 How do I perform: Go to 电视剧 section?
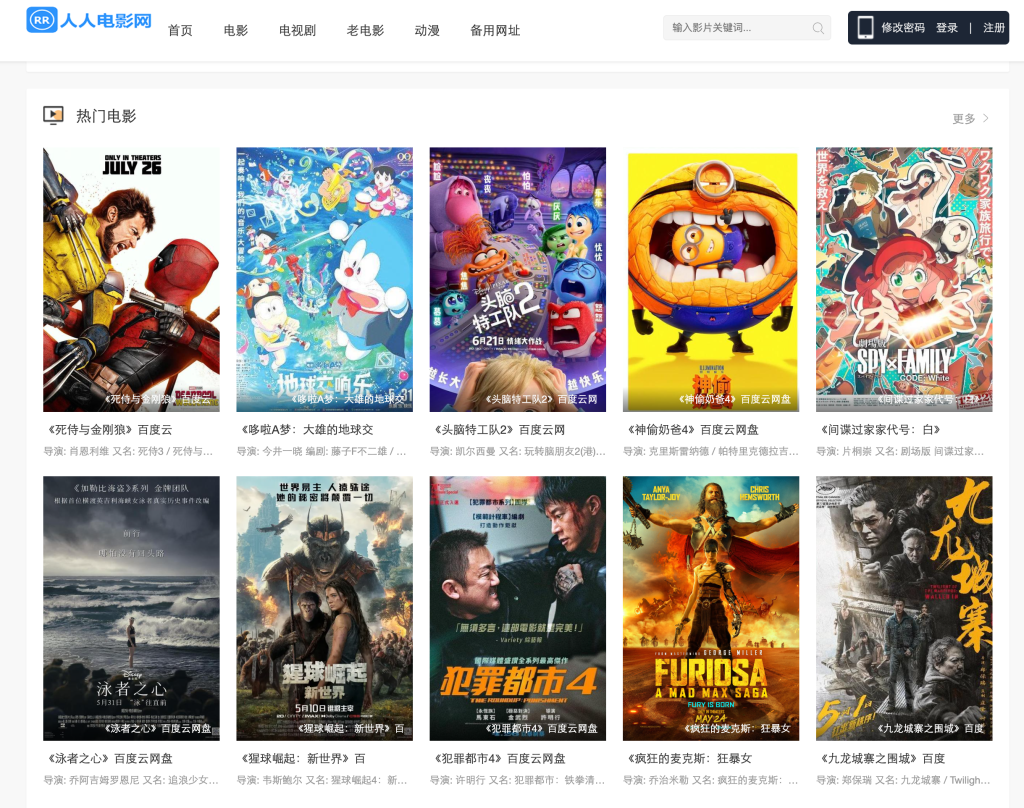pos(297,31)
